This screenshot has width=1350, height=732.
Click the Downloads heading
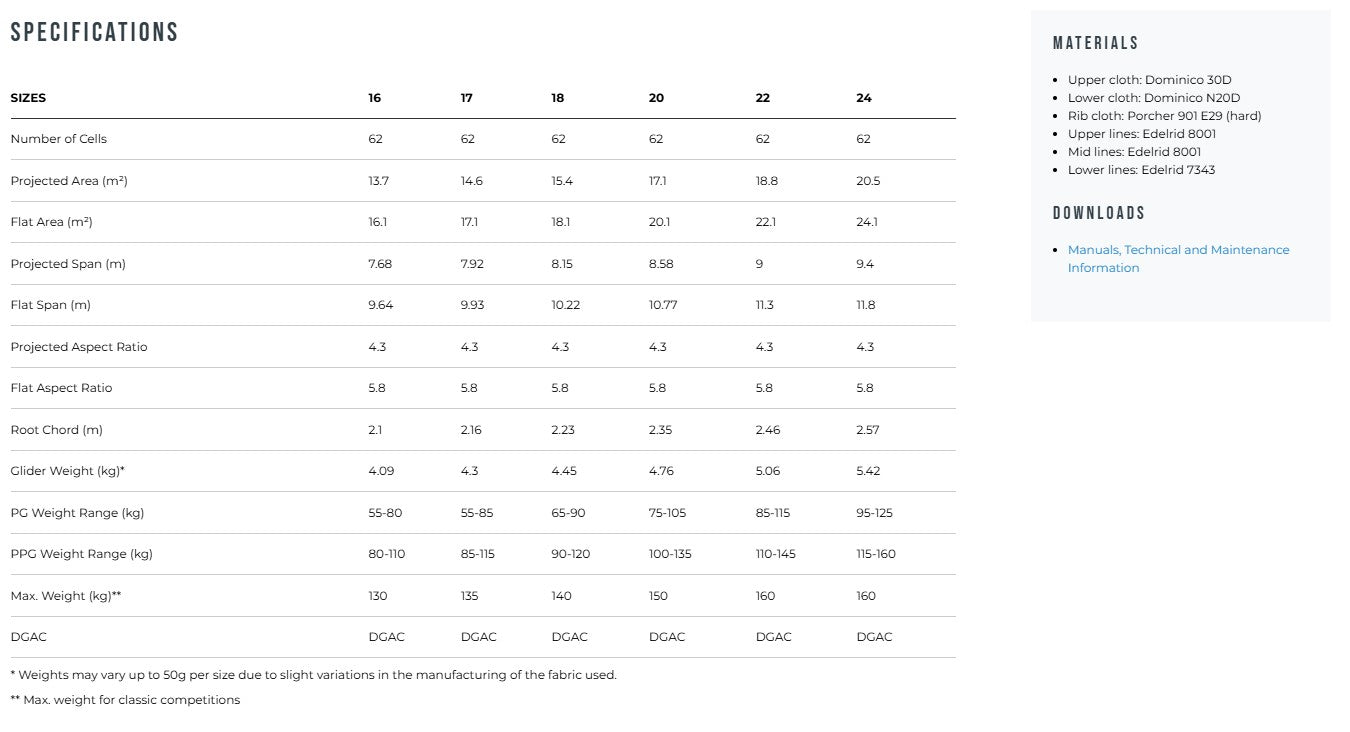click(1099, 213)
